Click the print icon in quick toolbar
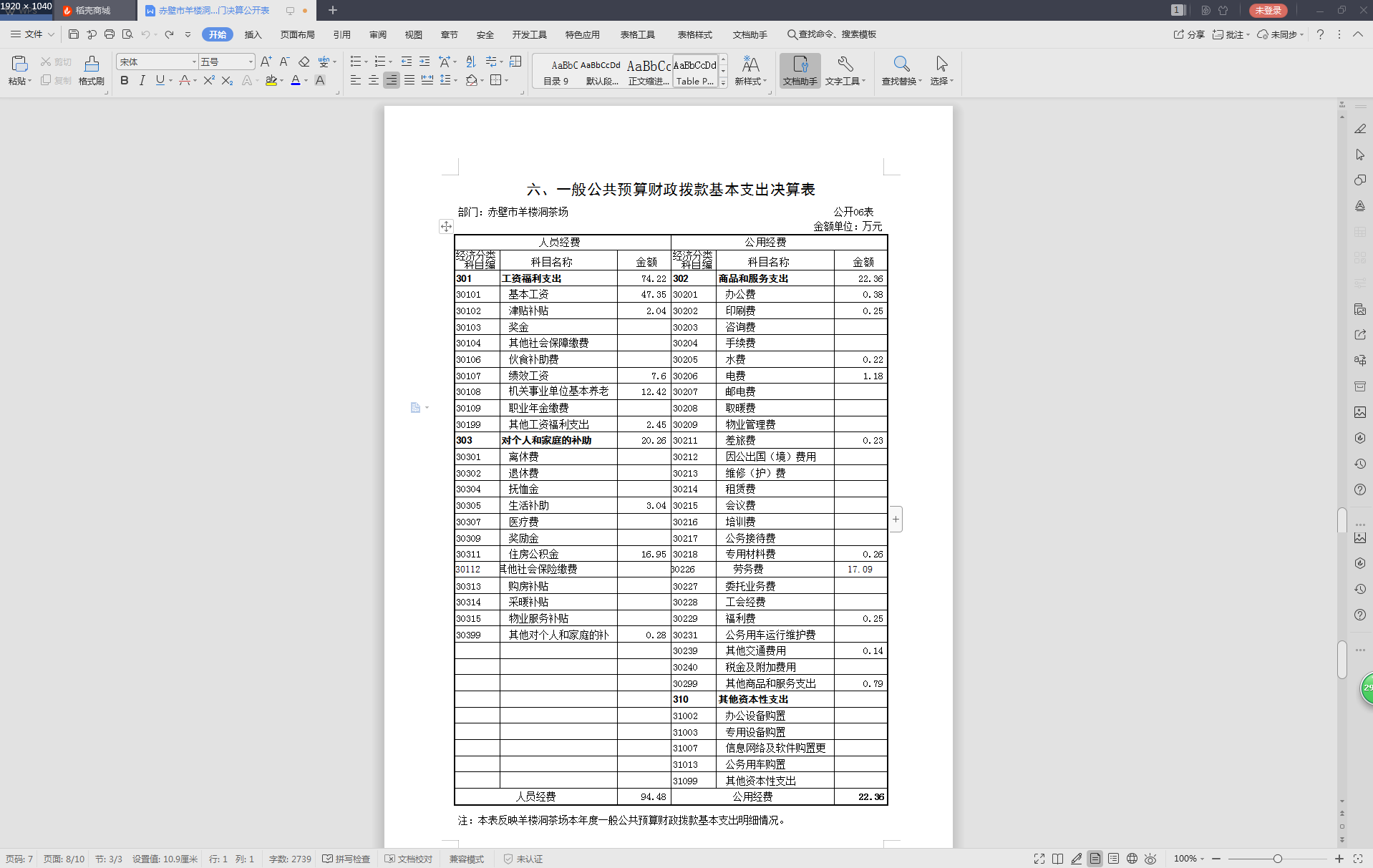This screenshot has width=1373, height=868. click(x=110, y=34)
